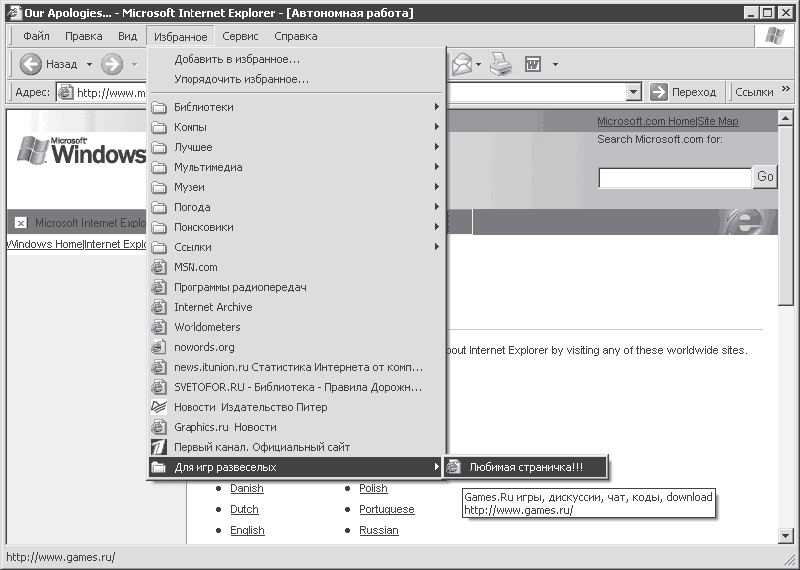
Task: Click the Forward arrow icon
Action: click(x=112, y=64)
